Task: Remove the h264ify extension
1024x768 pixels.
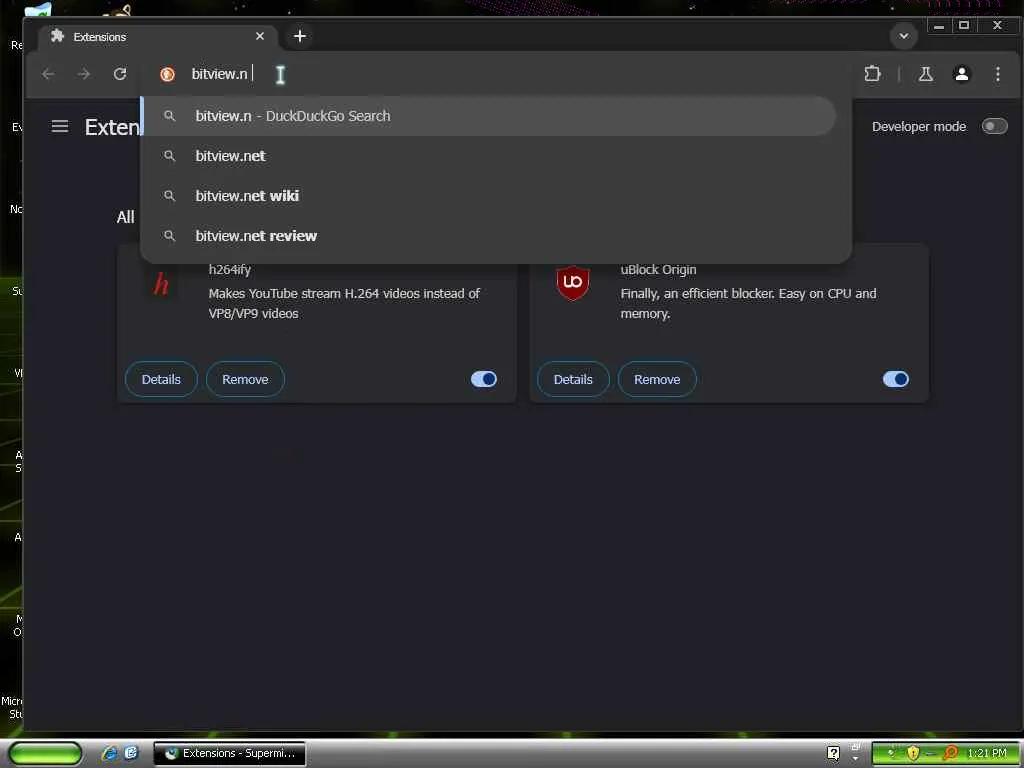Action: click(x=245, y=379)
